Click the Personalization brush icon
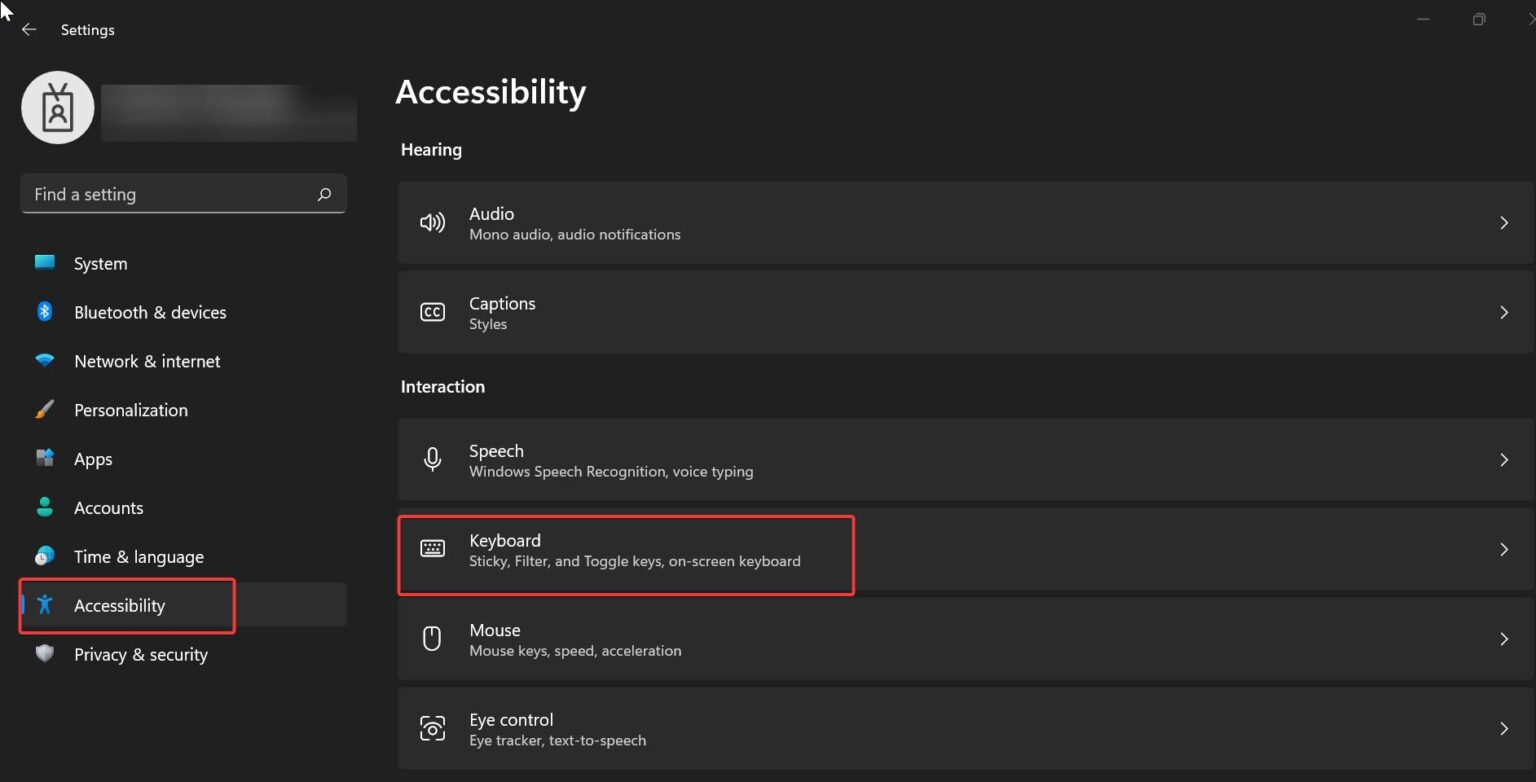This screenshot has width=1536, height=782. click(45, 410)
